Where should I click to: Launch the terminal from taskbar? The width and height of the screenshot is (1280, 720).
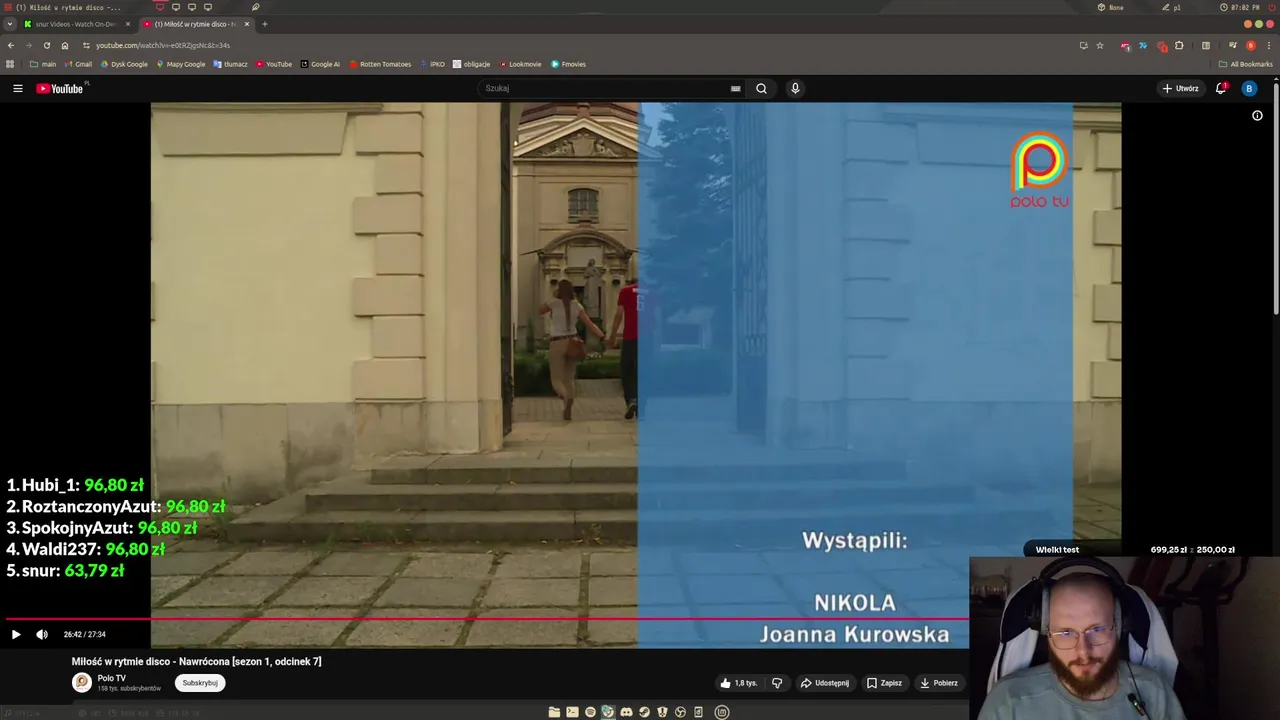tap(572, 712)
